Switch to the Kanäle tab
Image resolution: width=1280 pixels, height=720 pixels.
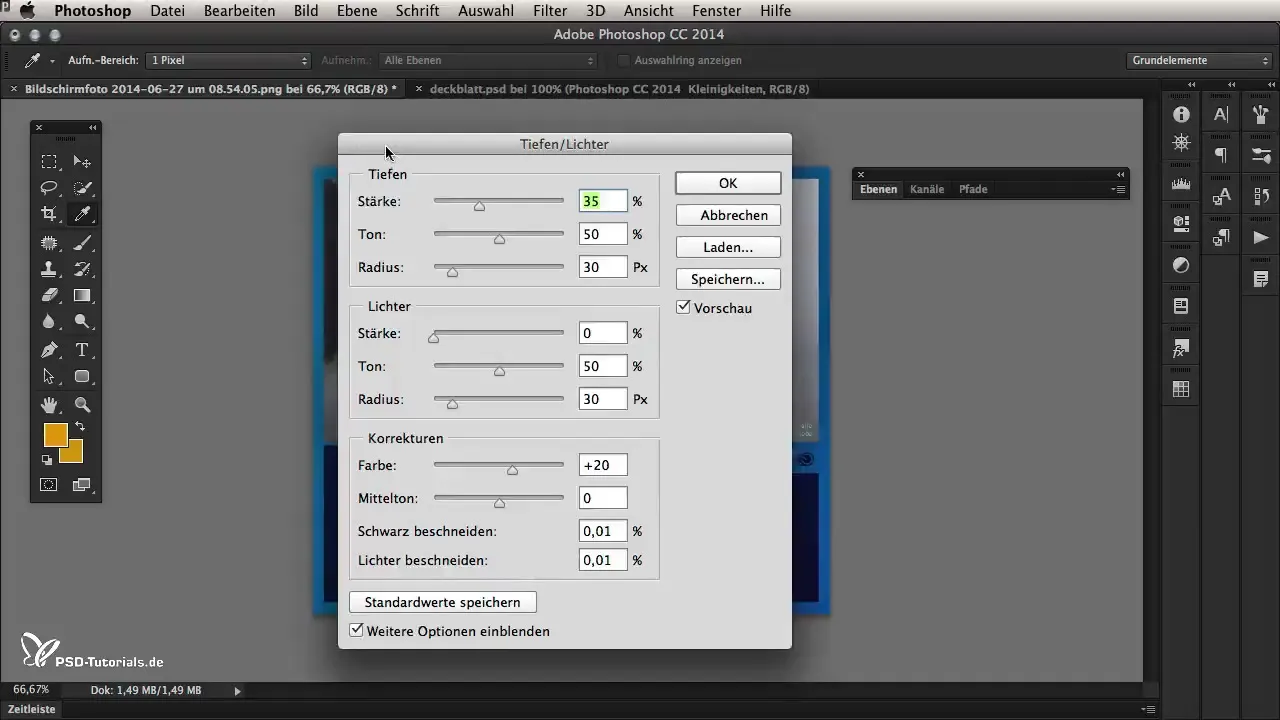coord(926,189)
